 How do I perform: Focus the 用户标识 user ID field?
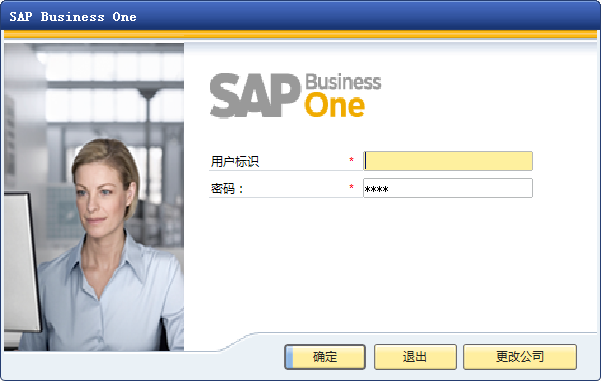pyautogui.click(x=448, y=161)
